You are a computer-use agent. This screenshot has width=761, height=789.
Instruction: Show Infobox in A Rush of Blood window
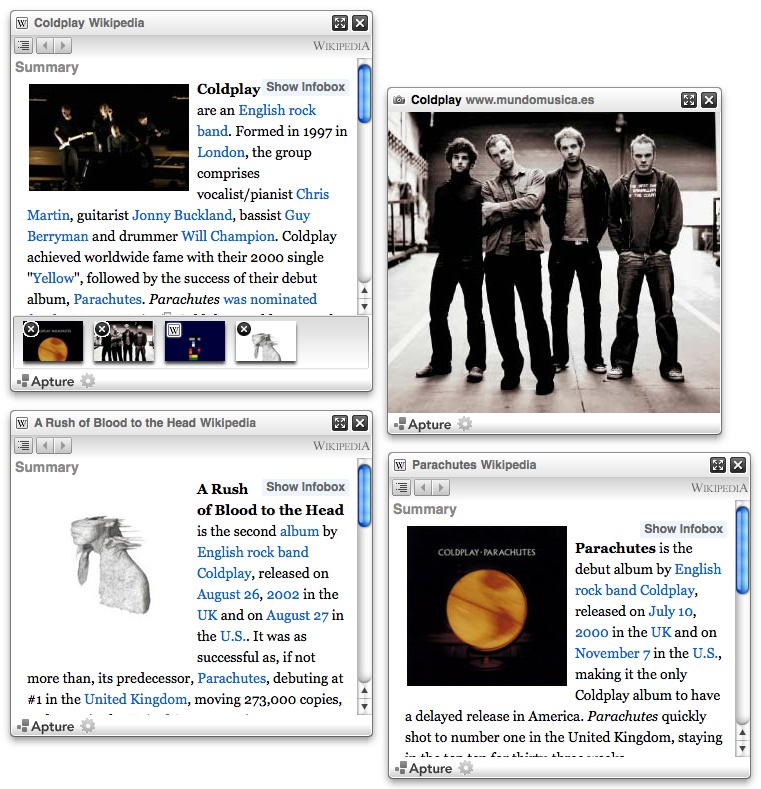(x=306, y=487)
